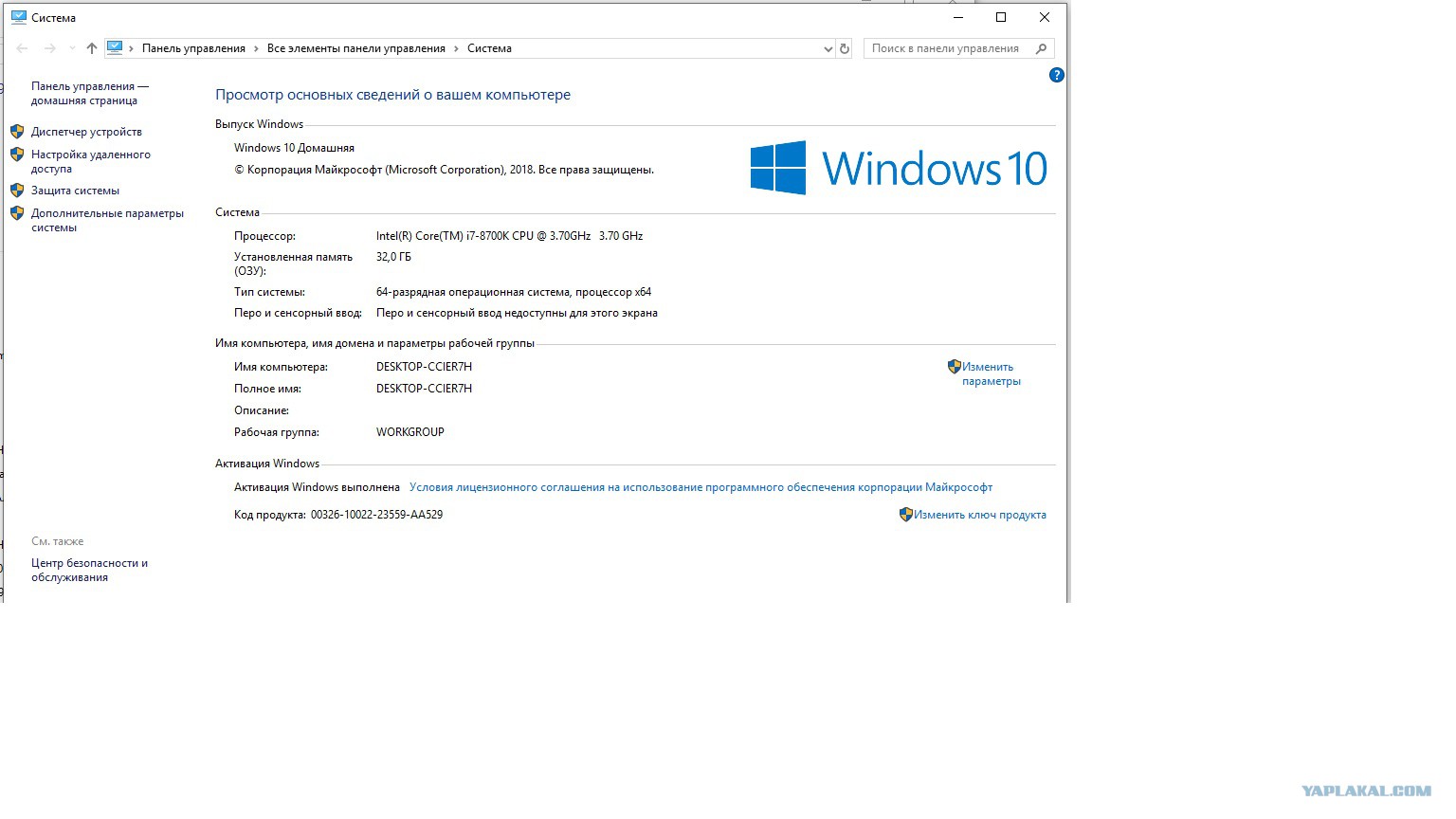Screen dimensions: 1456x819
Task: Click the back arrow navigation button
Action: click(23, 48)
